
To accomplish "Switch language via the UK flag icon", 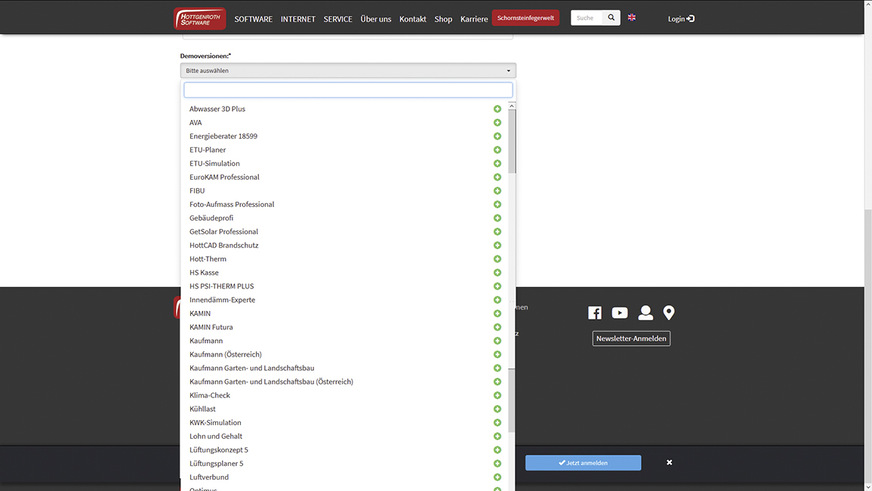I will pyautogui.click(x=632, y=18).
